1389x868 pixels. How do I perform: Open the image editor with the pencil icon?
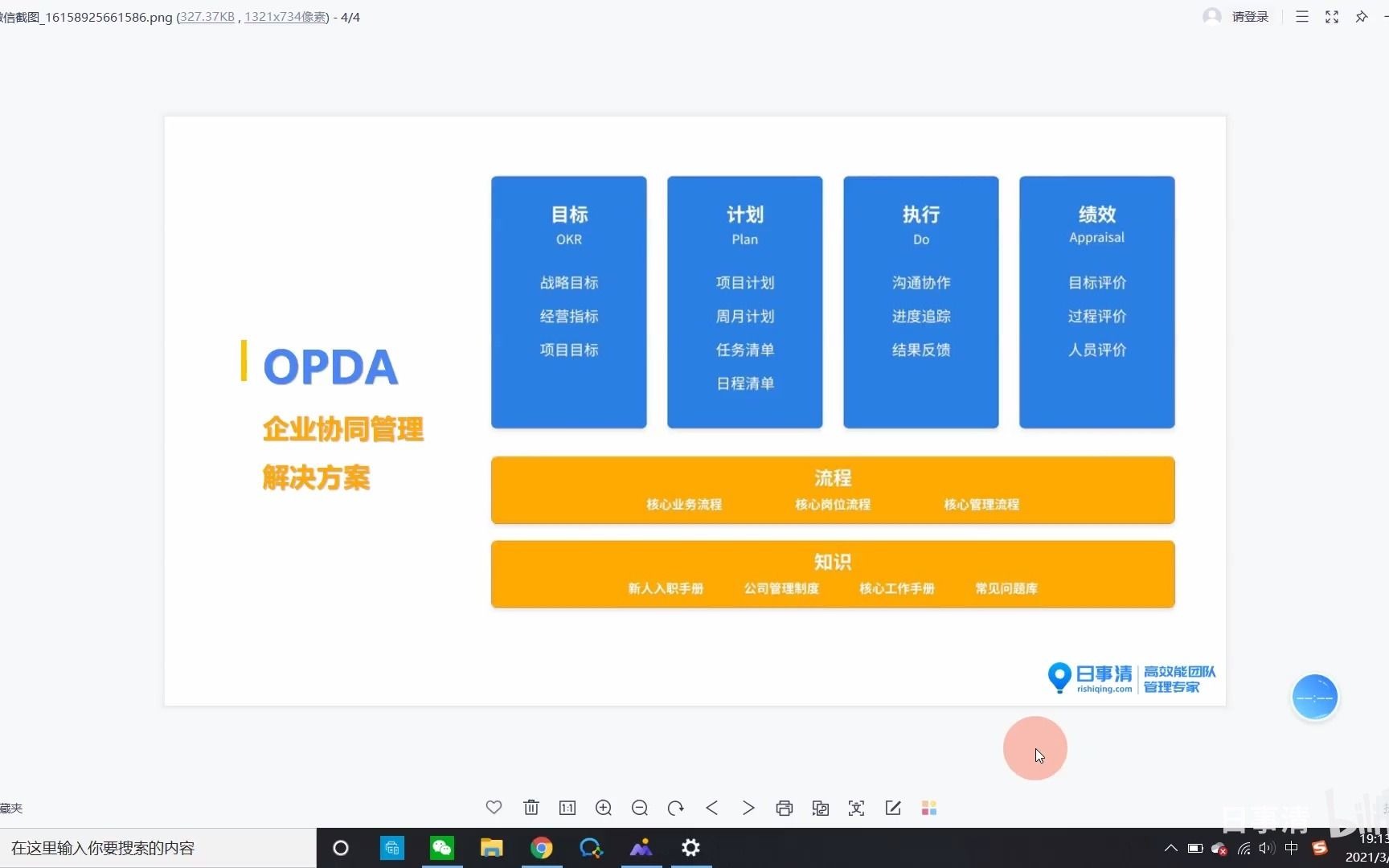click(x=892, y=808)
